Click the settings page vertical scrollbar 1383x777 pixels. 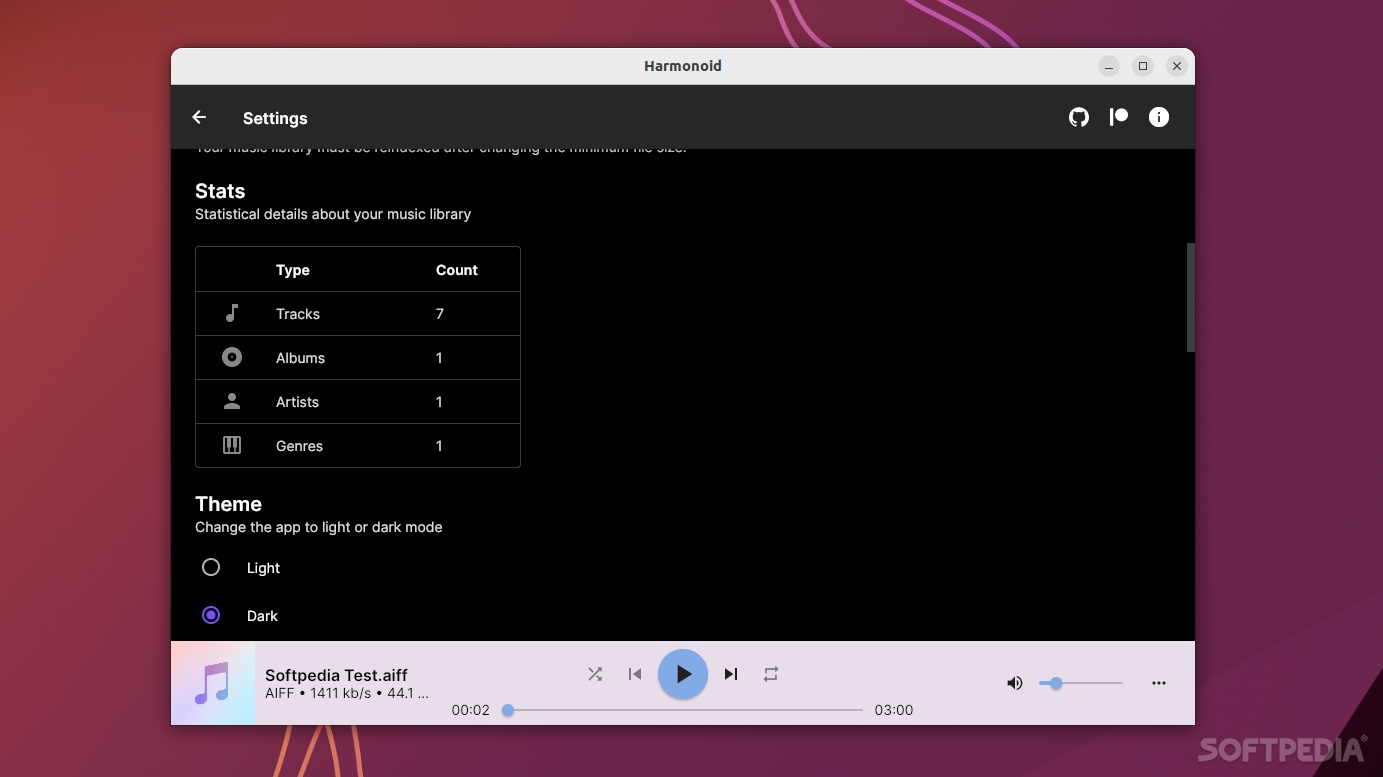[1190, 297]
